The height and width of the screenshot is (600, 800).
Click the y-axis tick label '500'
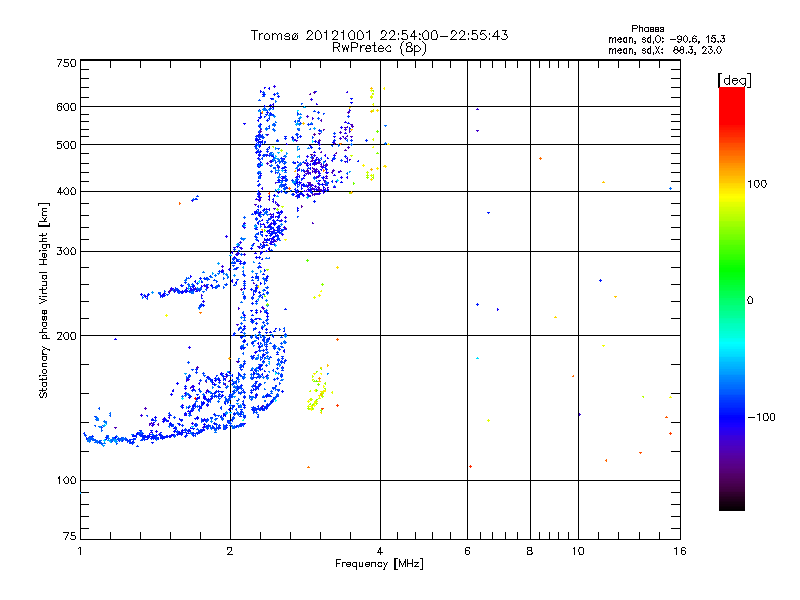point(66,145)
